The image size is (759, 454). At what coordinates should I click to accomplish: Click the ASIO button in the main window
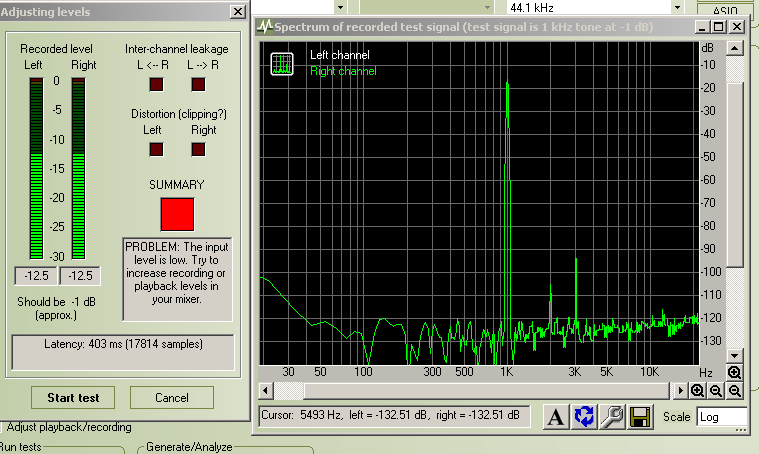(725, 10)
